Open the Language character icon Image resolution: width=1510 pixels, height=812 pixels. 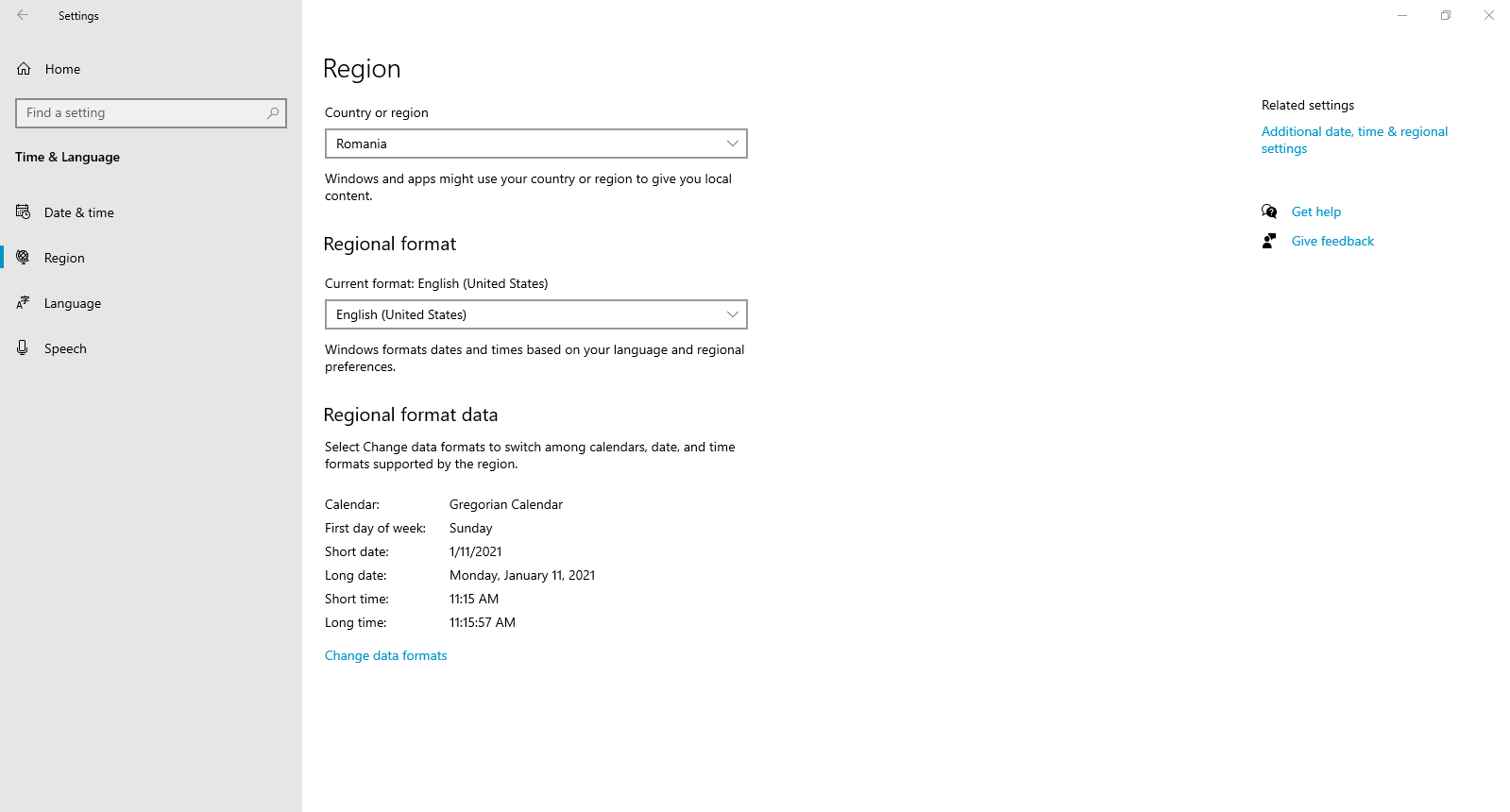click(23, 302)
